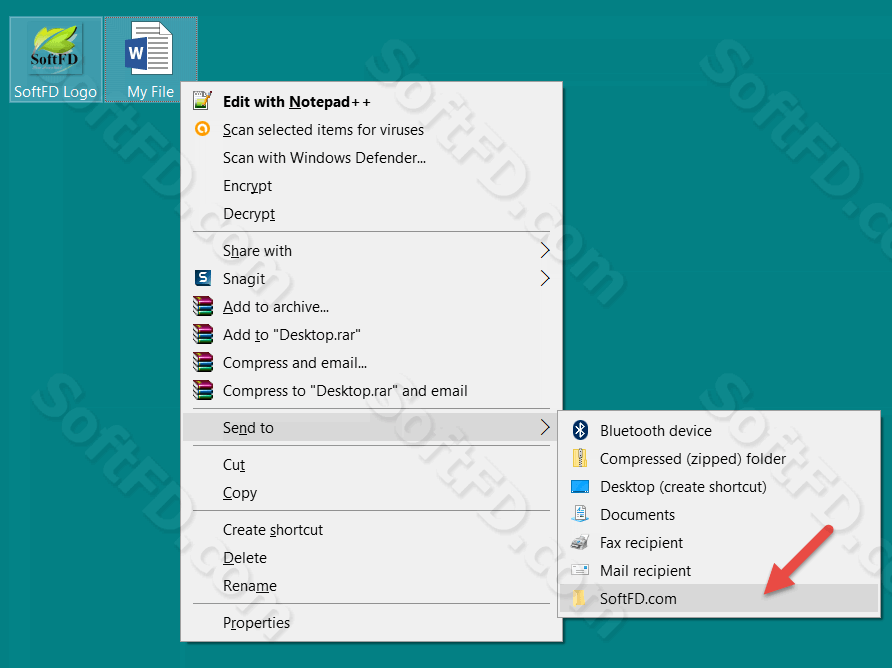Send to Documents
The image size is (892, 668).
(719, 514)
